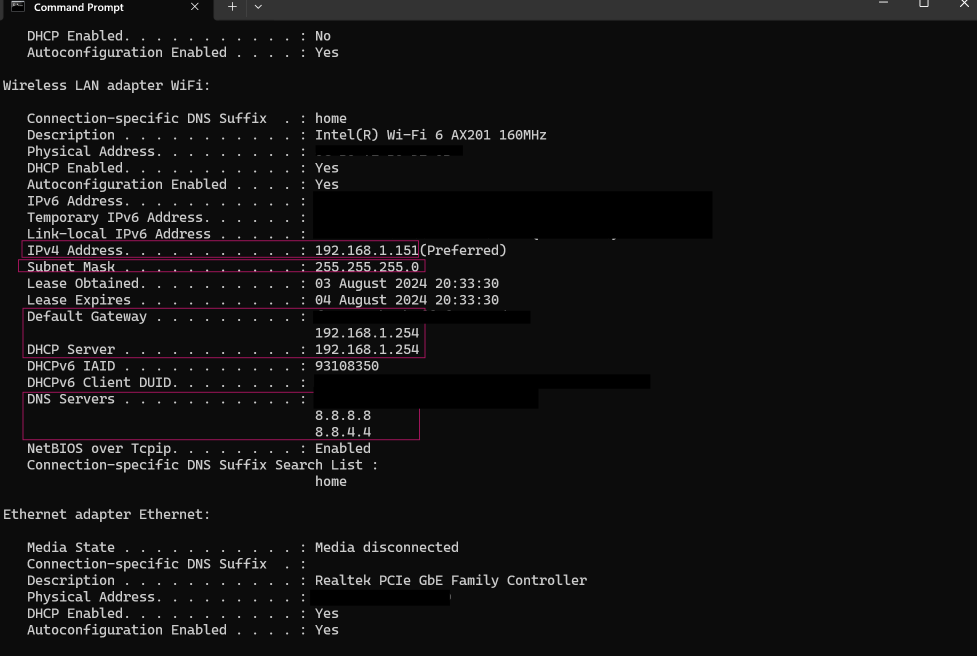The height and width of the screenshot is (656, 977).
Task: Expand the new tab profile dropdown
Action: tap(258, 7)
